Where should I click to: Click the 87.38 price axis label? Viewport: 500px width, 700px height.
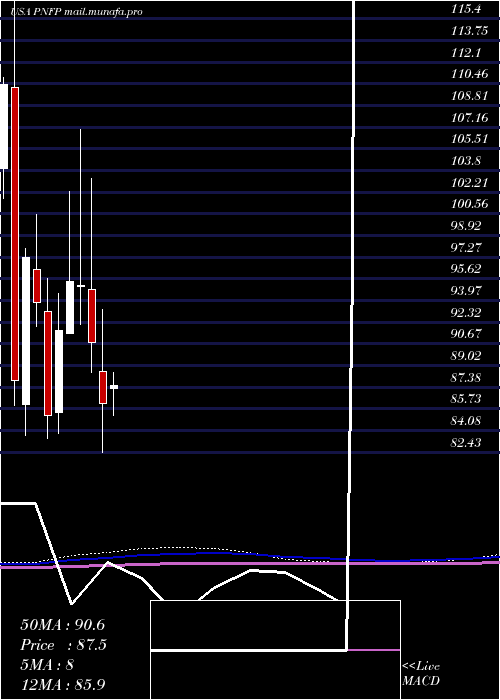466,378
